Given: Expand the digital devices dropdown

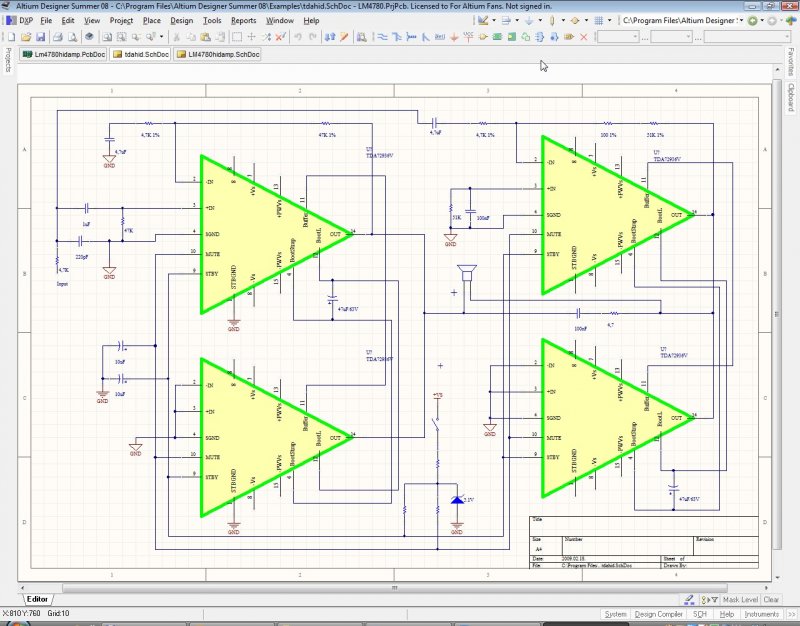Looking at the screenshot, I should point(563,20).
